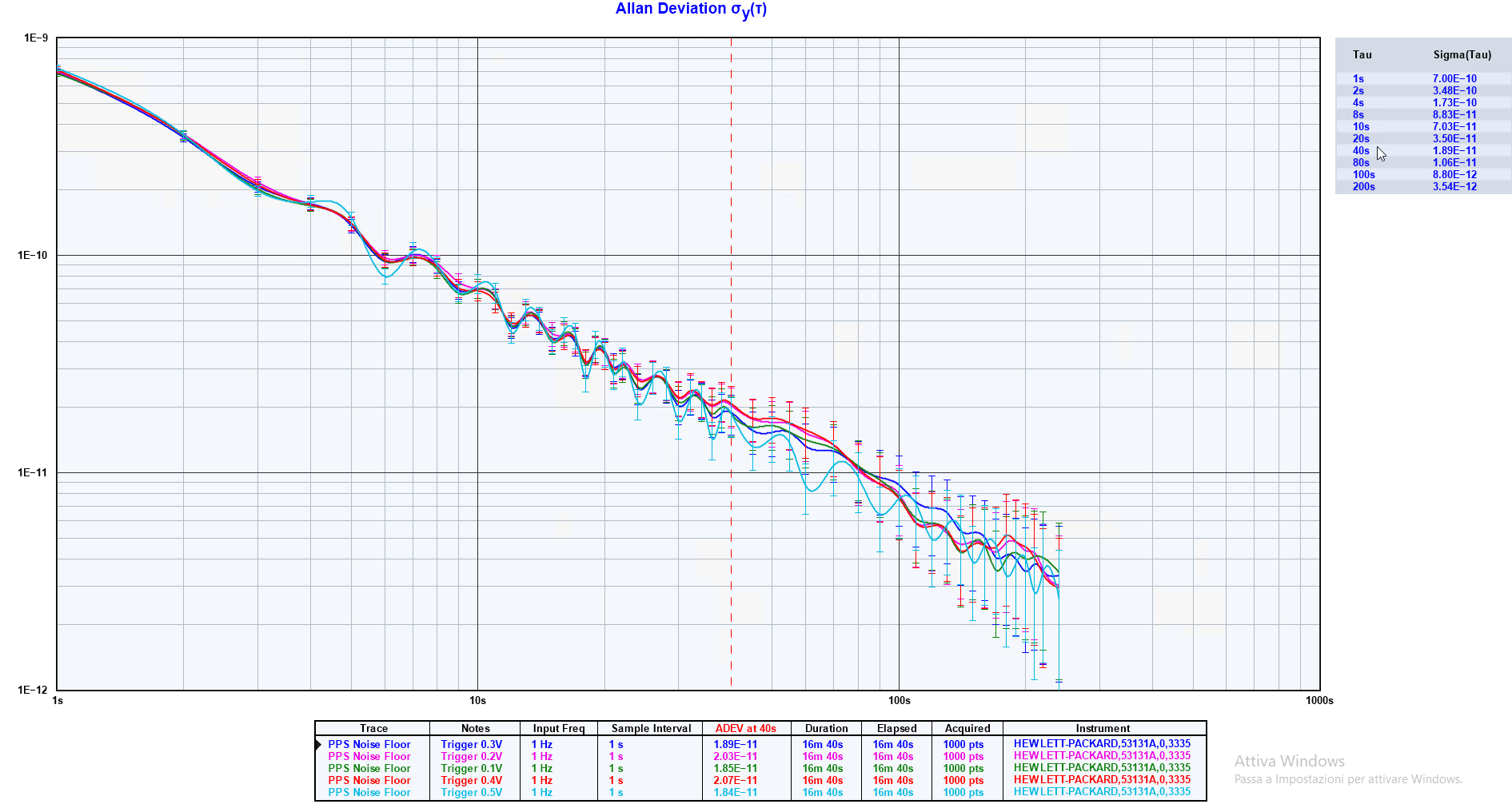
Task: Click the 'Tau' header in sigma table
Action: click(1362, 54)
